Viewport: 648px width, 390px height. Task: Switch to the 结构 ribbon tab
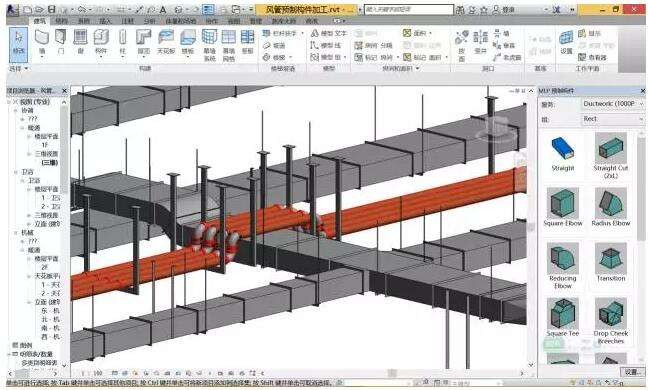pyautogui.click(x=61, y=21)
